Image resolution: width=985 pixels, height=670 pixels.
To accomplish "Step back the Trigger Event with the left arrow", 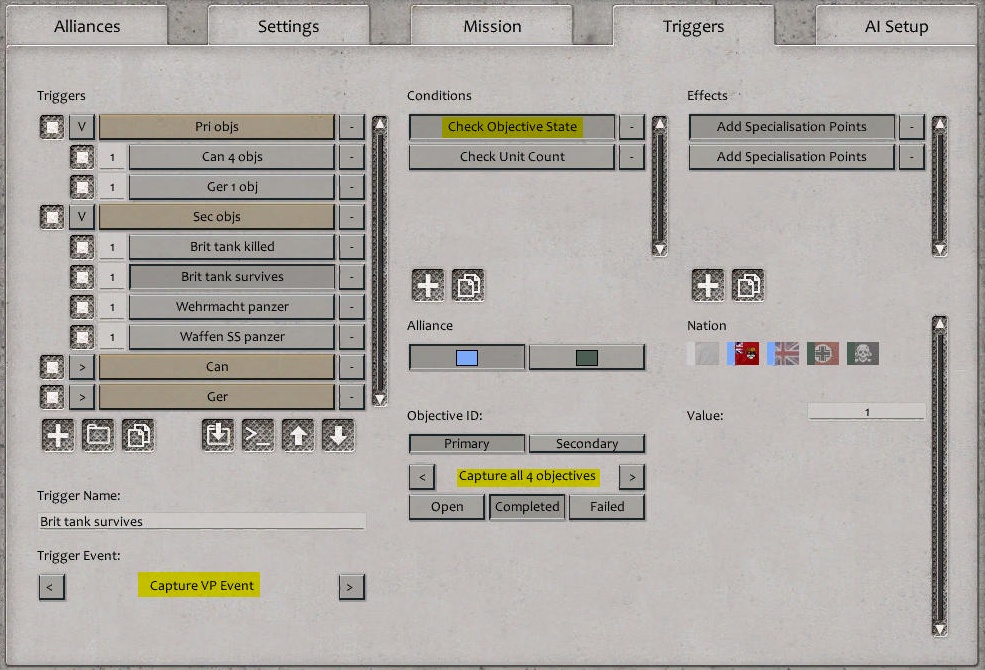I will 51,587.
